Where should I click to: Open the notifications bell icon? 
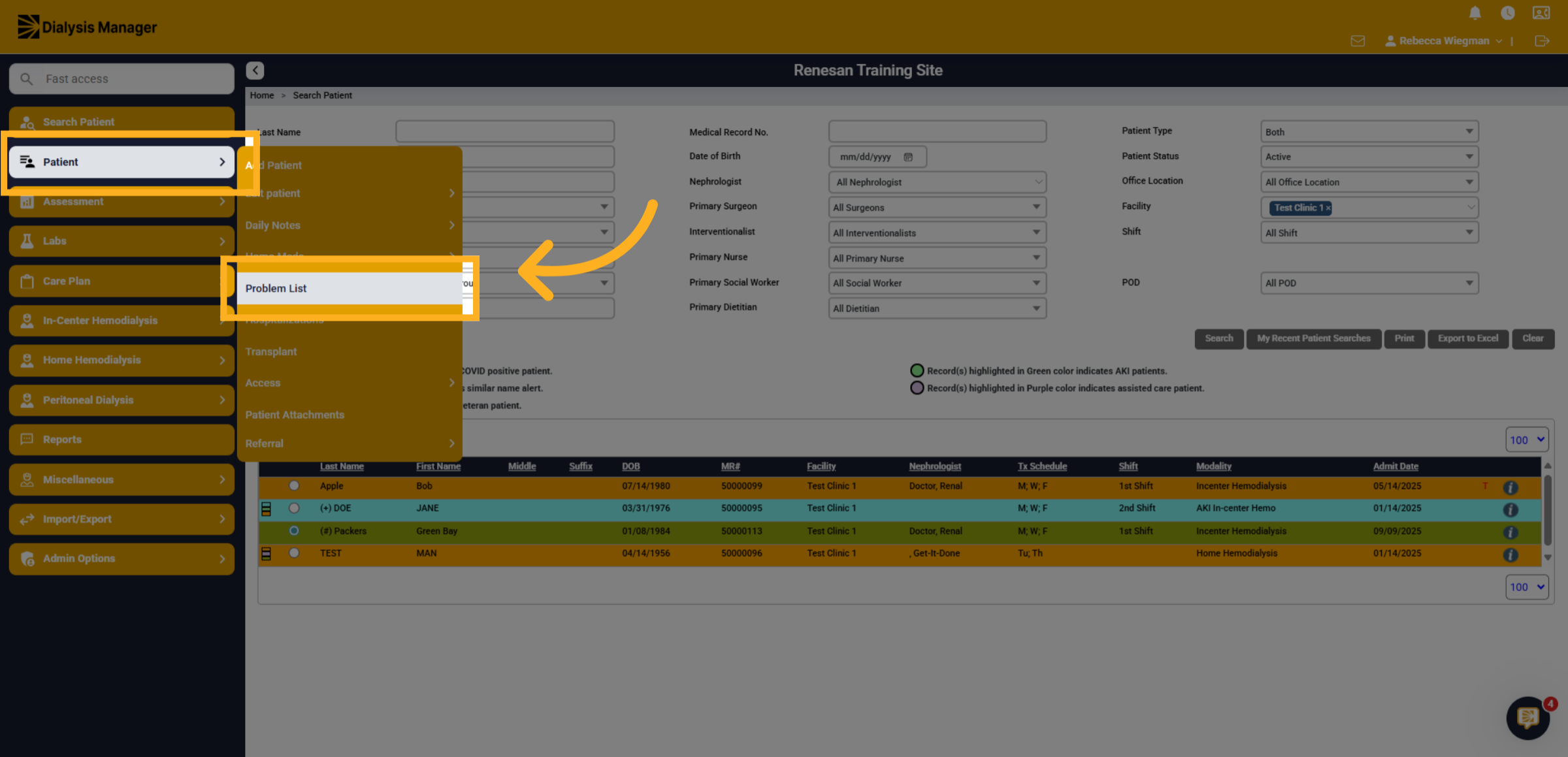1475,13
